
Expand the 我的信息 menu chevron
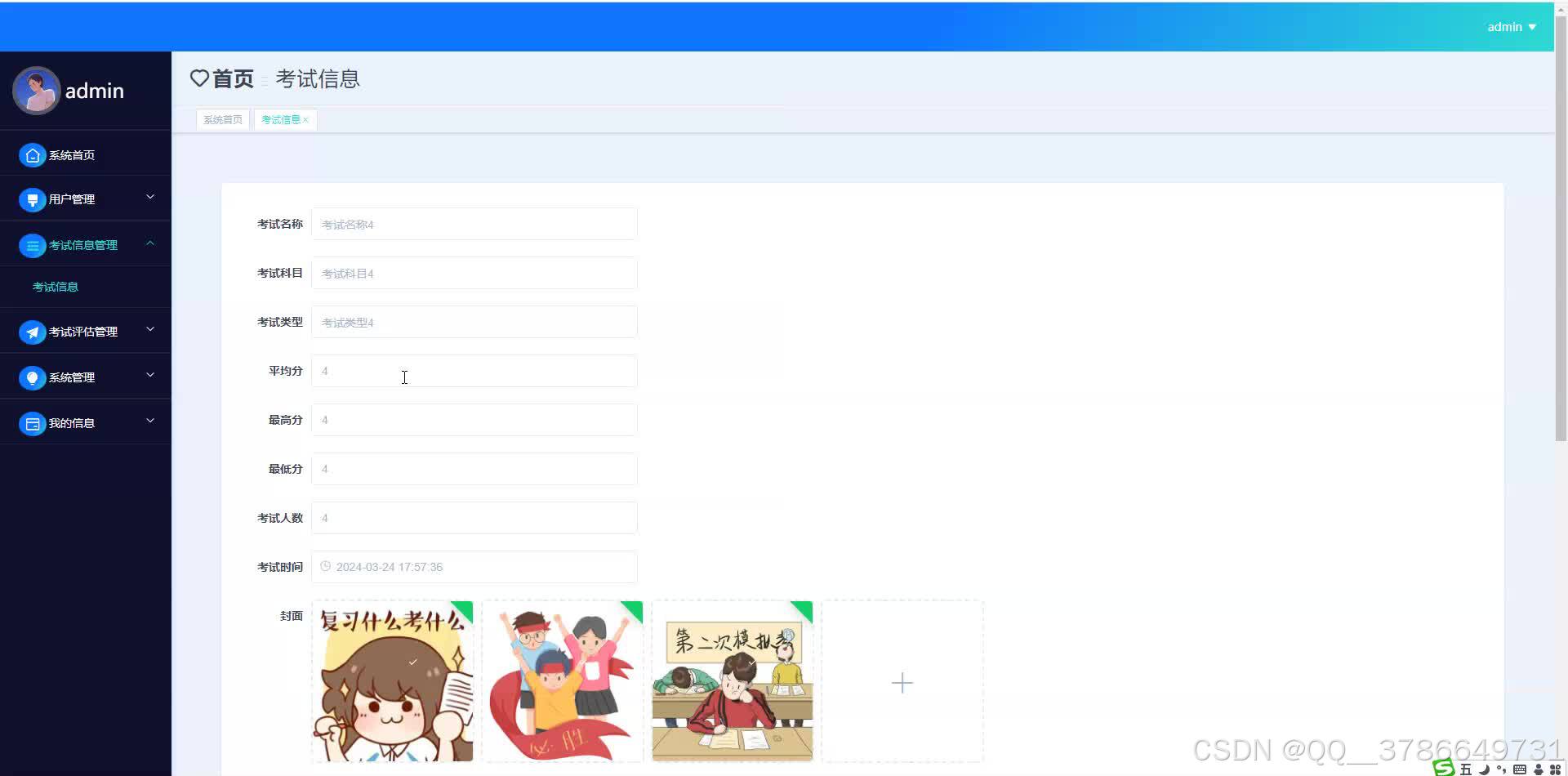point(150,421)
